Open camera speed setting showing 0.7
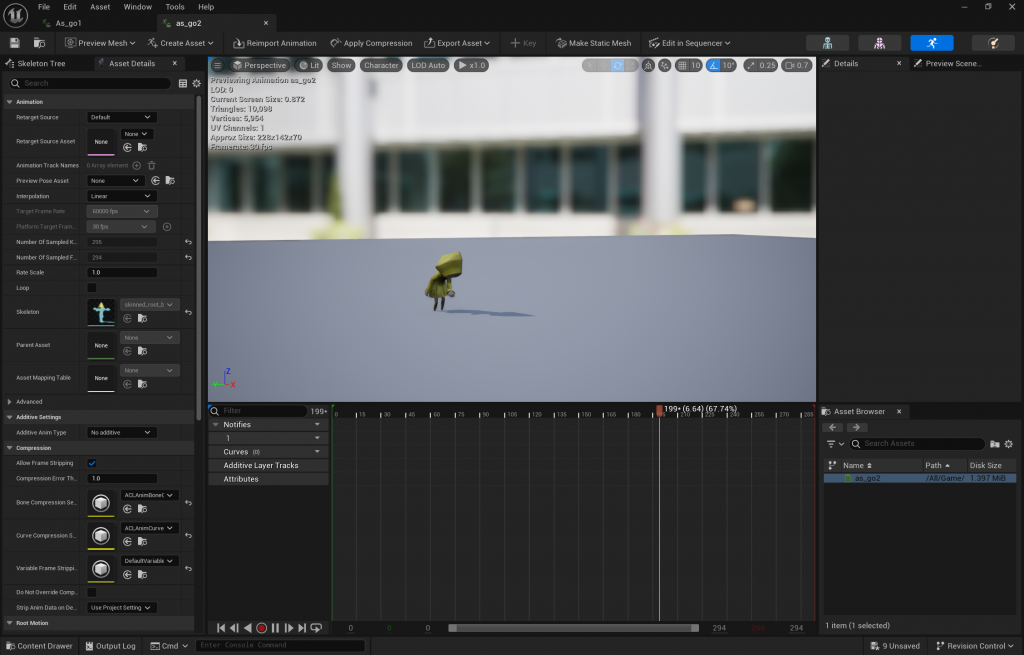 (797, 65)
